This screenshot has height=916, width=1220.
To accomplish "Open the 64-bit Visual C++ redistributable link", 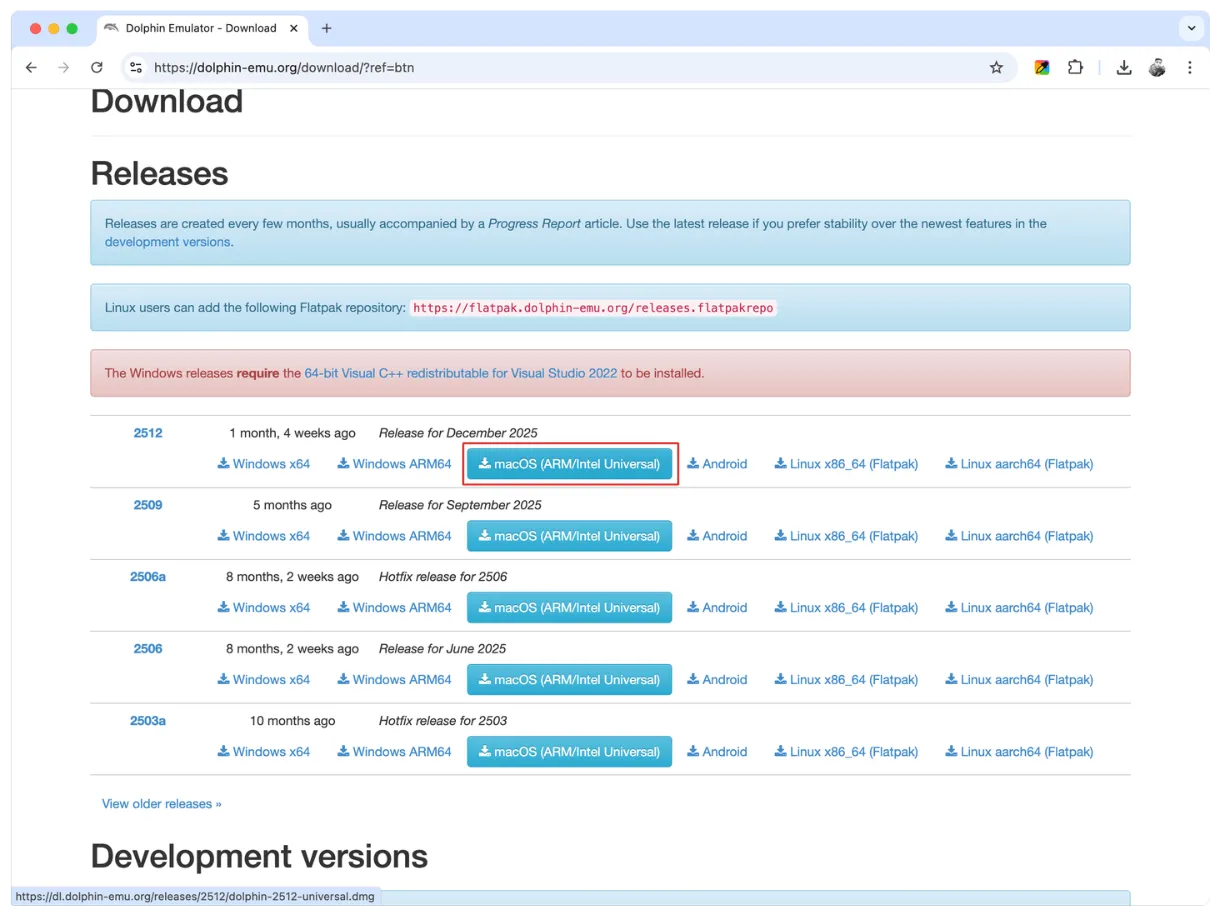I will tap(460, 373).
